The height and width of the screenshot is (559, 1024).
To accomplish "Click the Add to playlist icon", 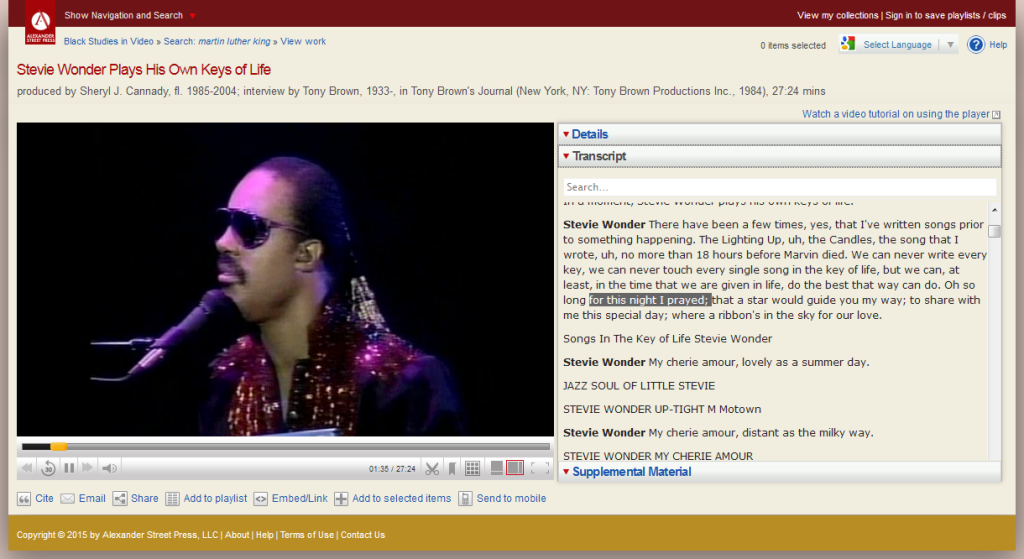I will pyautogui.click(x=172, y=499).
